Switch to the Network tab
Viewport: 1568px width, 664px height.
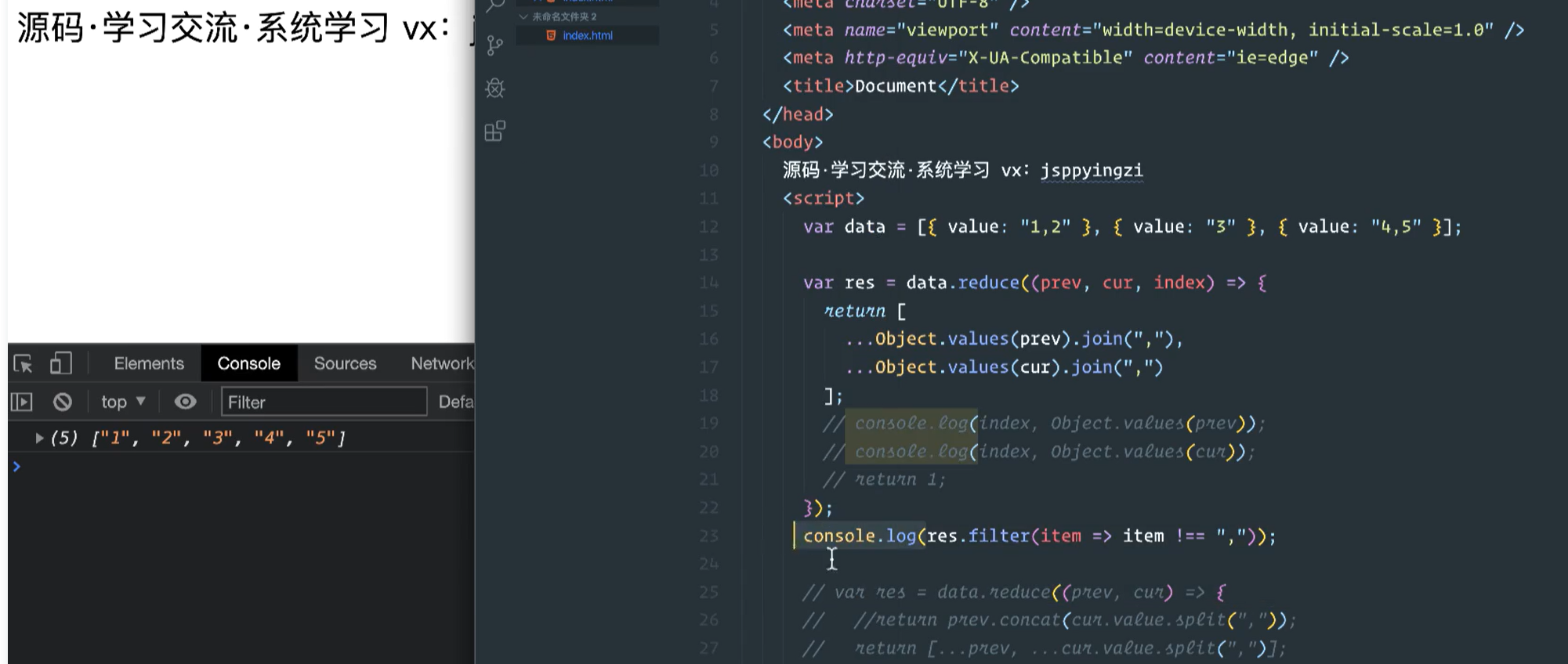(443, 363)
